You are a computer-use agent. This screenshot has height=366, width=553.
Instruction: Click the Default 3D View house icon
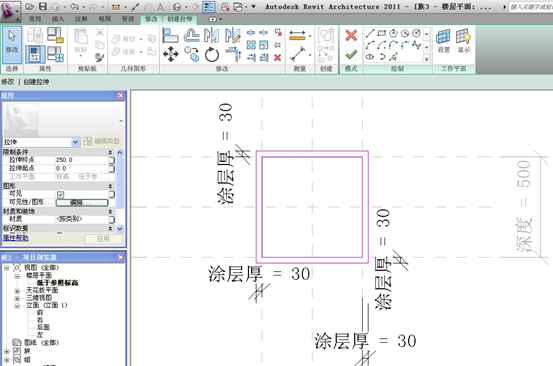pos(177,6)
